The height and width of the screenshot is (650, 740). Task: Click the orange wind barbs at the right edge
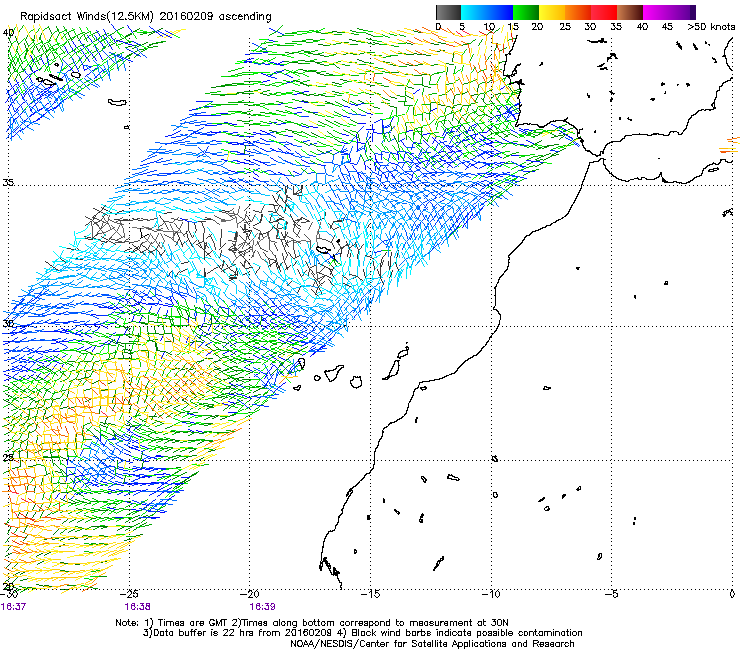click(x=730, y=145)
